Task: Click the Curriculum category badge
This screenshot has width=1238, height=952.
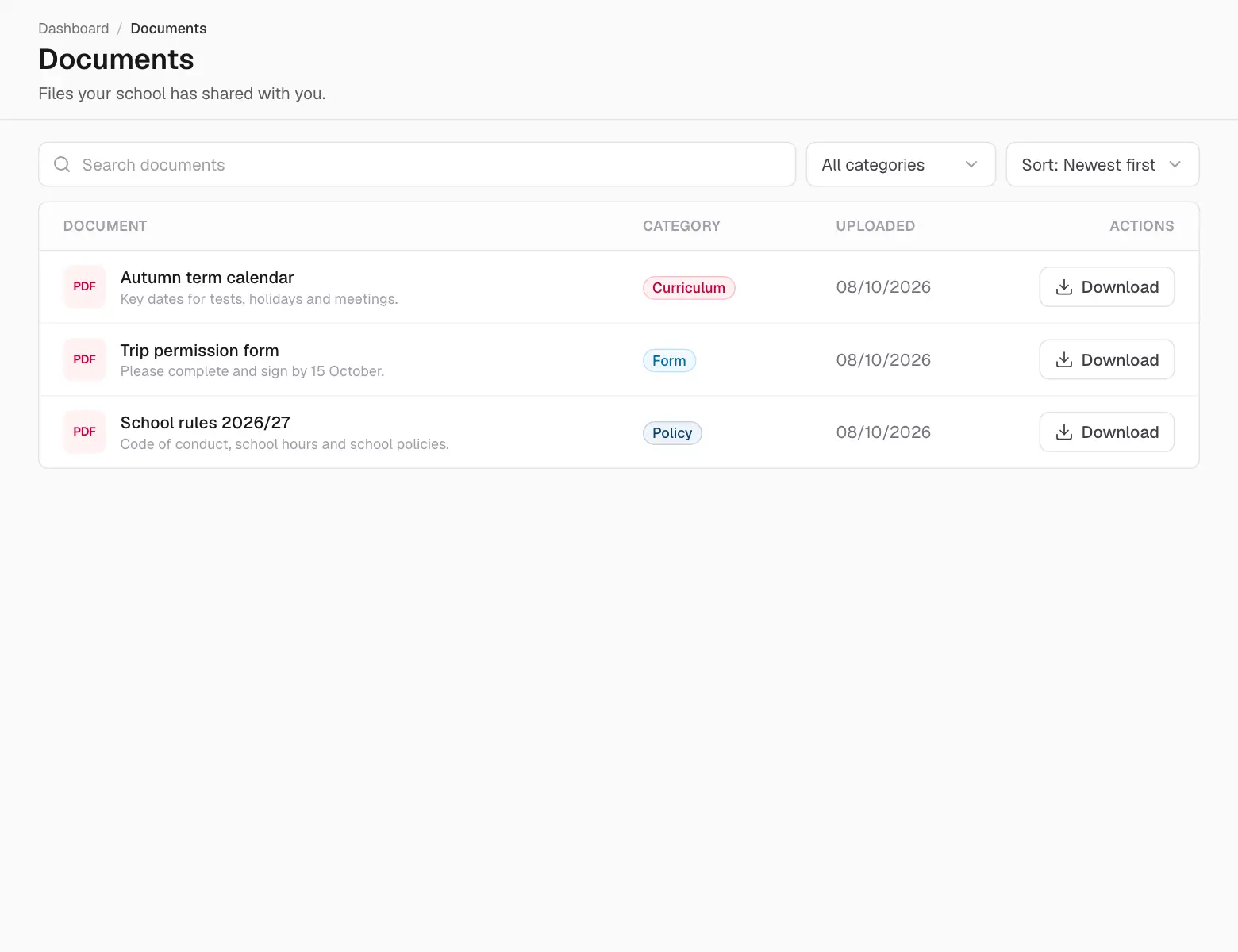Action: pos(689,287)
